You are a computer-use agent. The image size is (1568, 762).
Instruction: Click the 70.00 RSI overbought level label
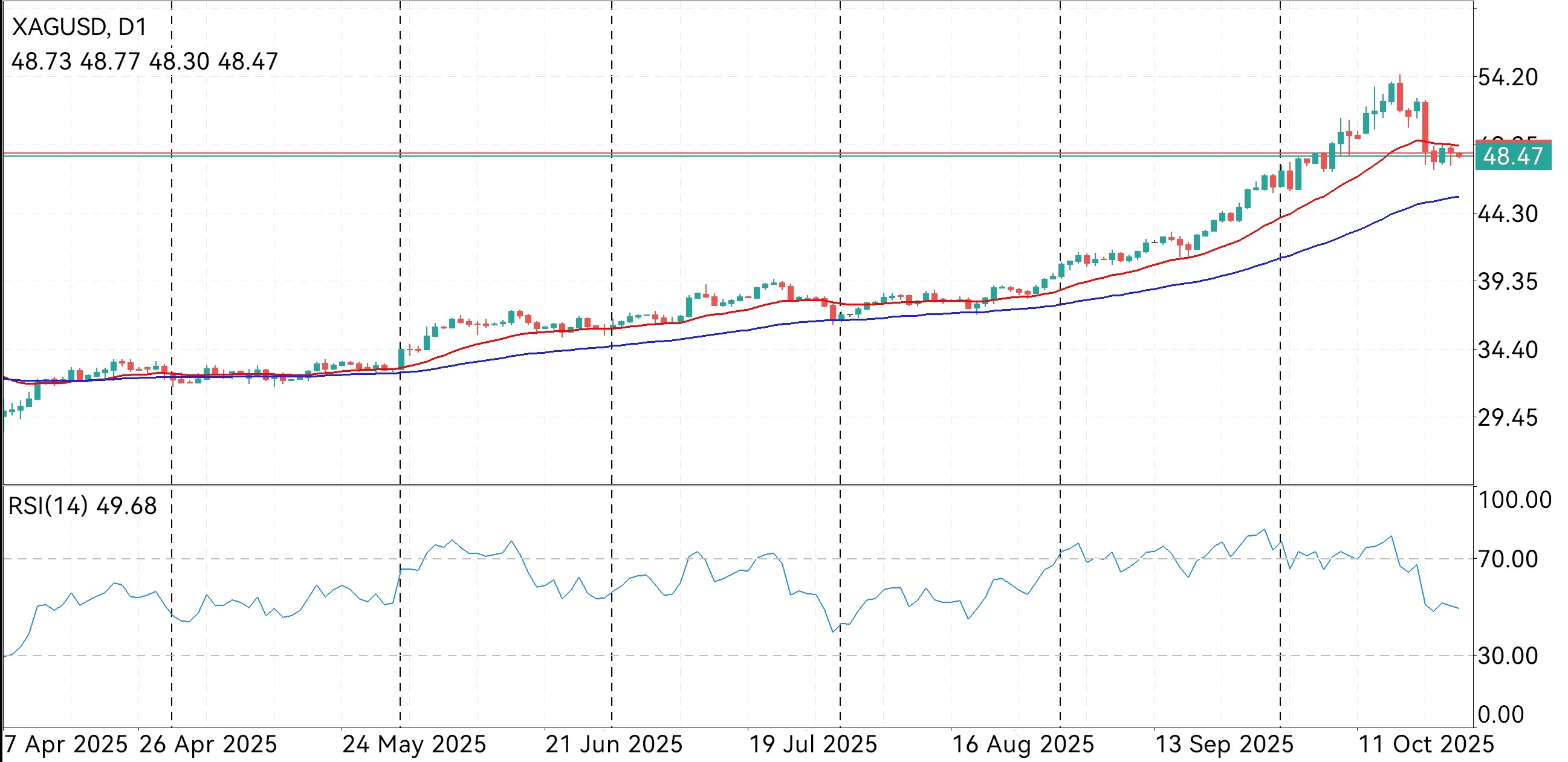click(x=1507, y=559)
